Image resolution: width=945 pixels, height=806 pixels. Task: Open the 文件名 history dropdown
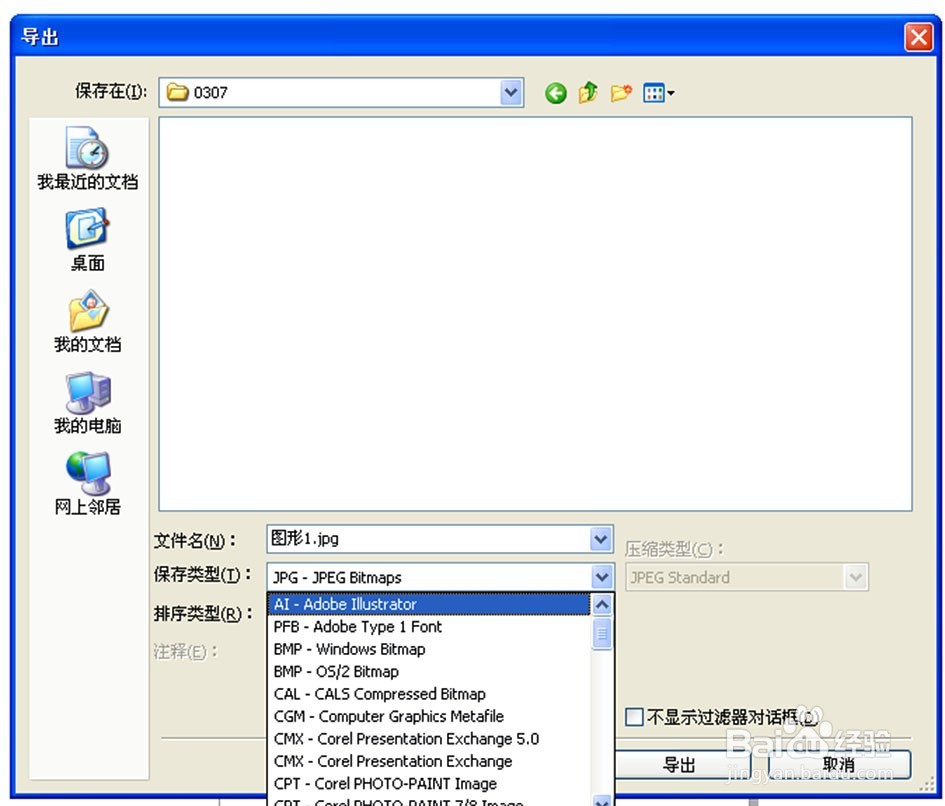[600, 539]
